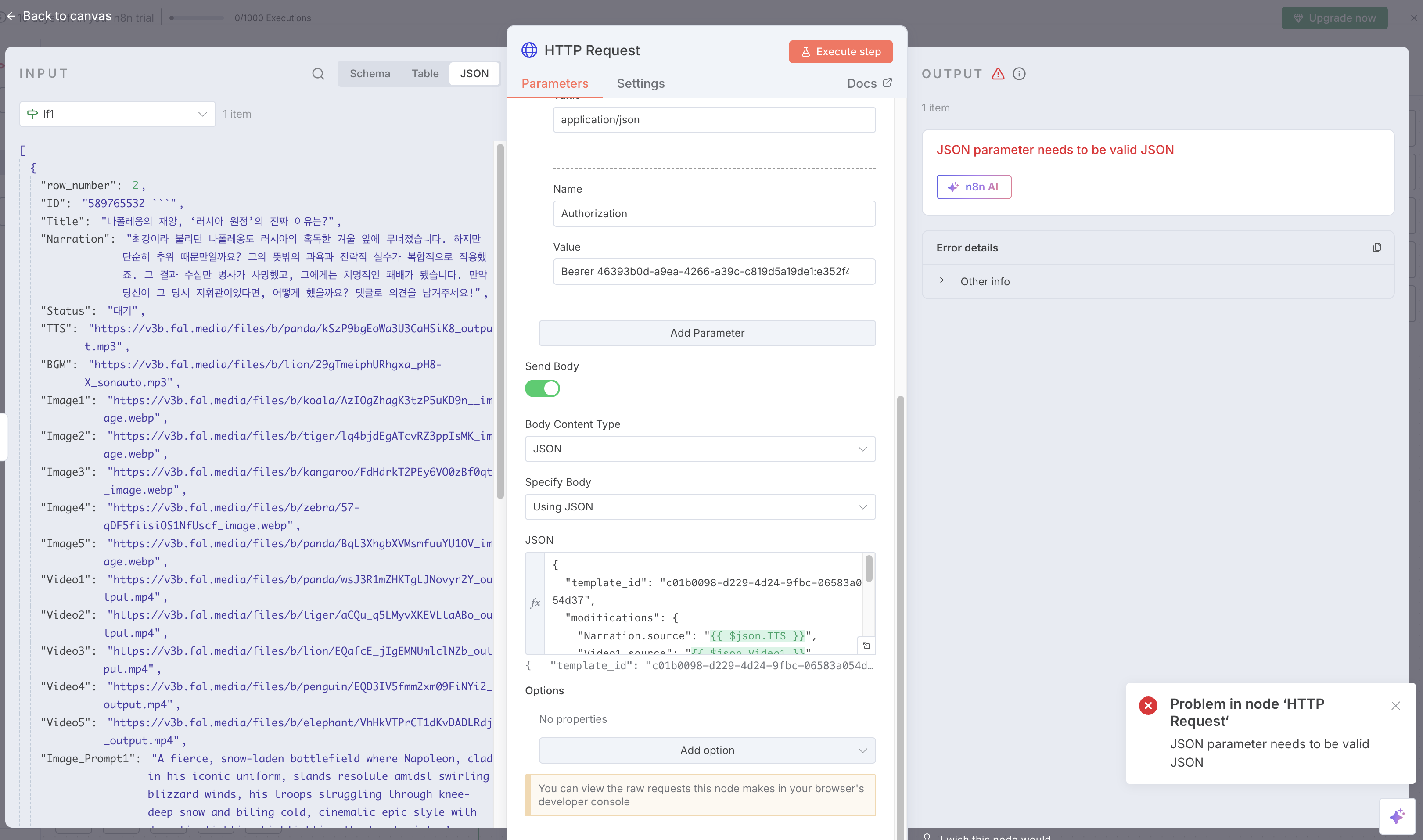Click the output info circle icon
The height and width of the screenshot is (840, 1423).
1019,74
